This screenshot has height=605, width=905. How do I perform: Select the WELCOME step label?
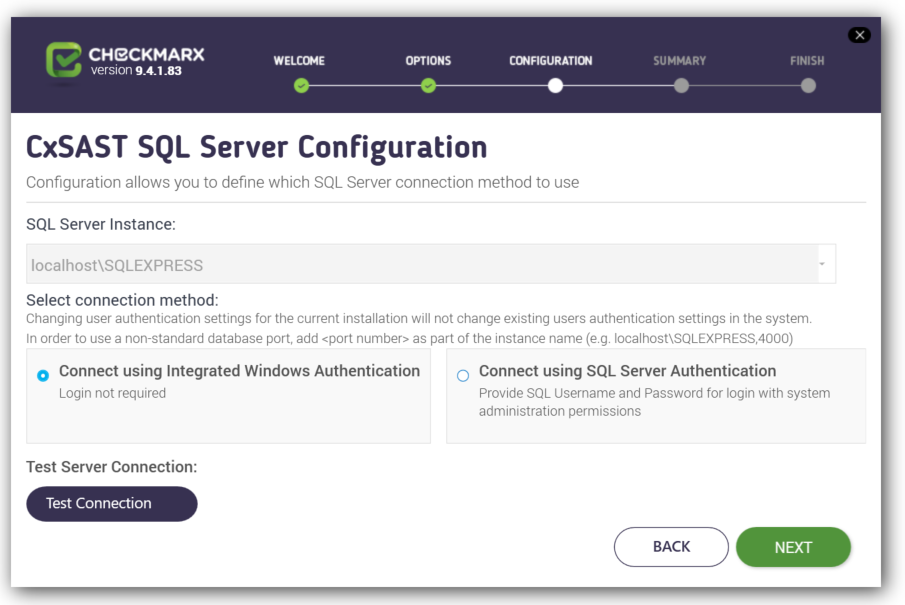click(x=299, y=61)
